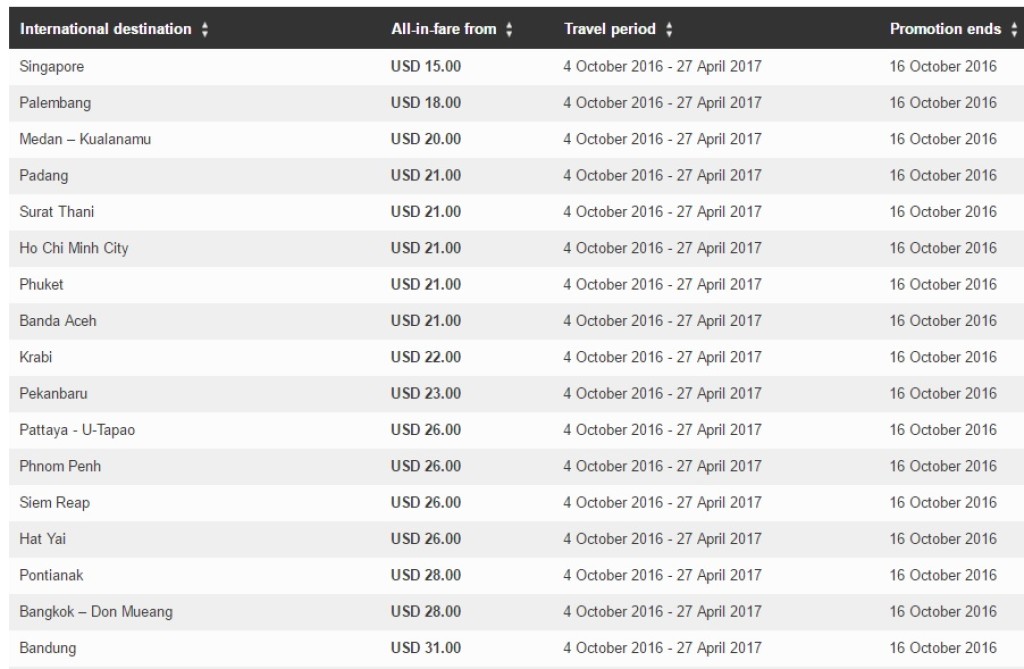
Task: Click the Palembang destination cell
Action: 55,103
